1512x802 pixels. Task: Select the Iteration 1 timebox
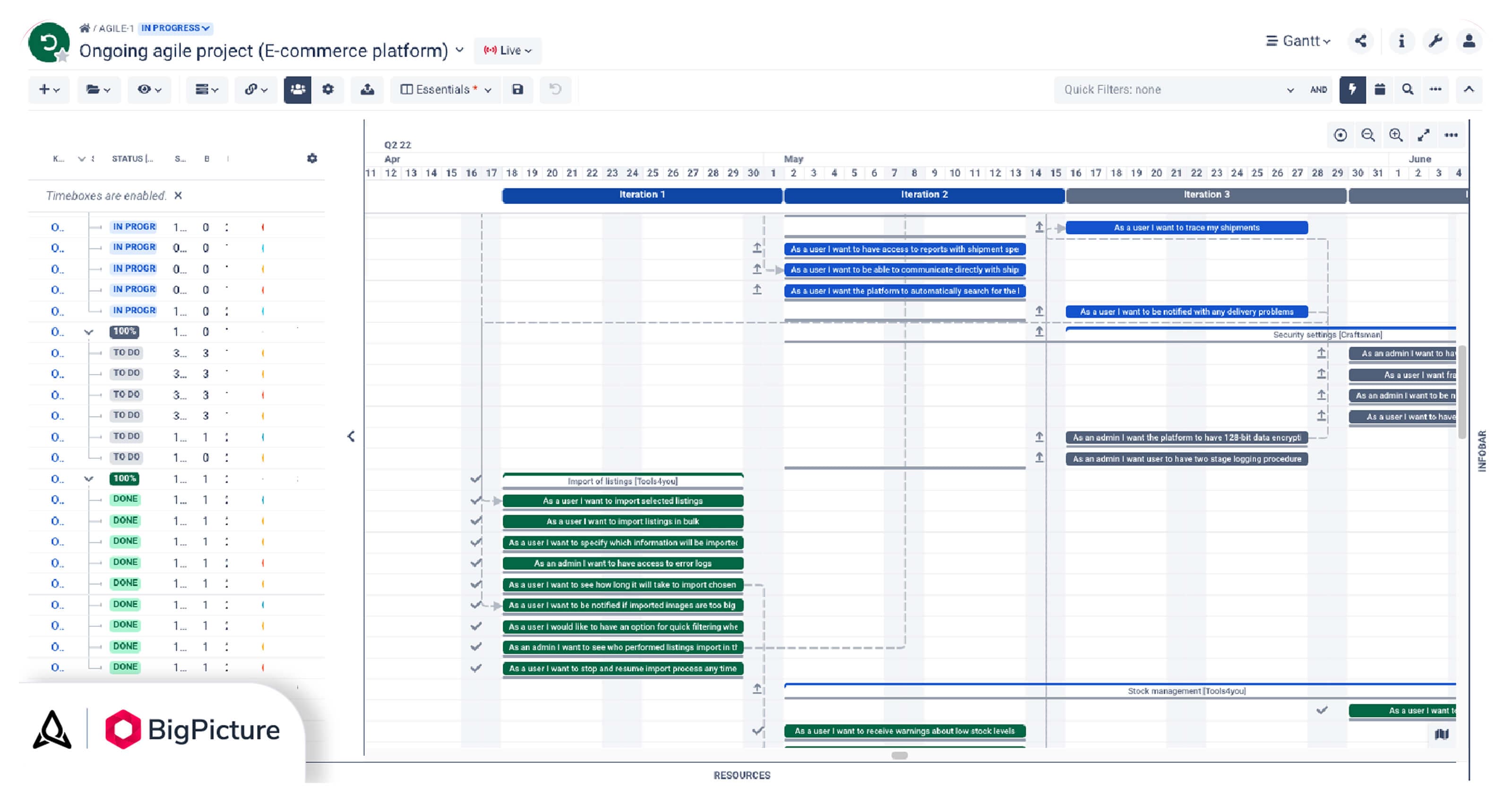(642, 195)
